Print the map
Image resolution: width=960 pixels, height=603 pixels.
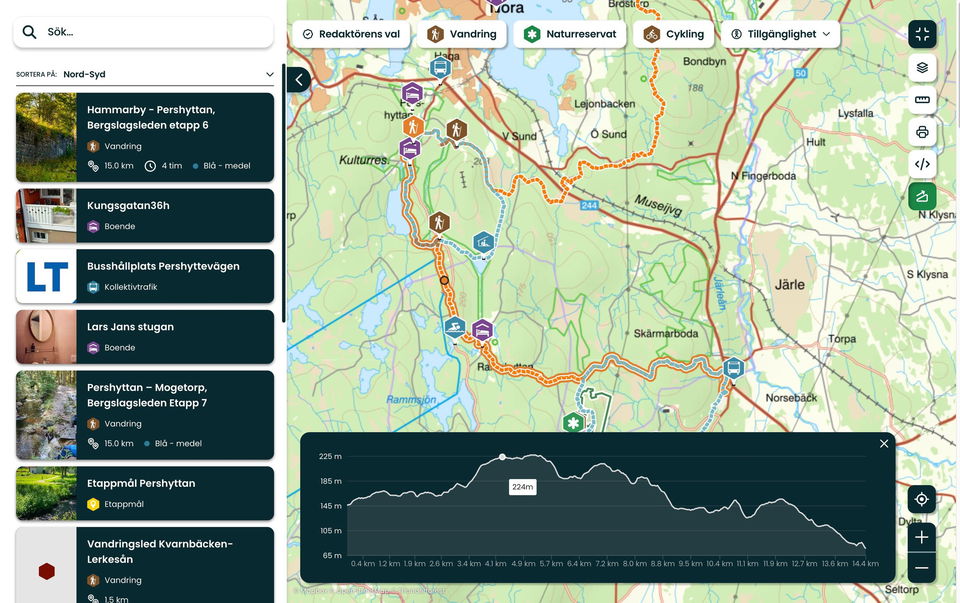coord(922,132)
